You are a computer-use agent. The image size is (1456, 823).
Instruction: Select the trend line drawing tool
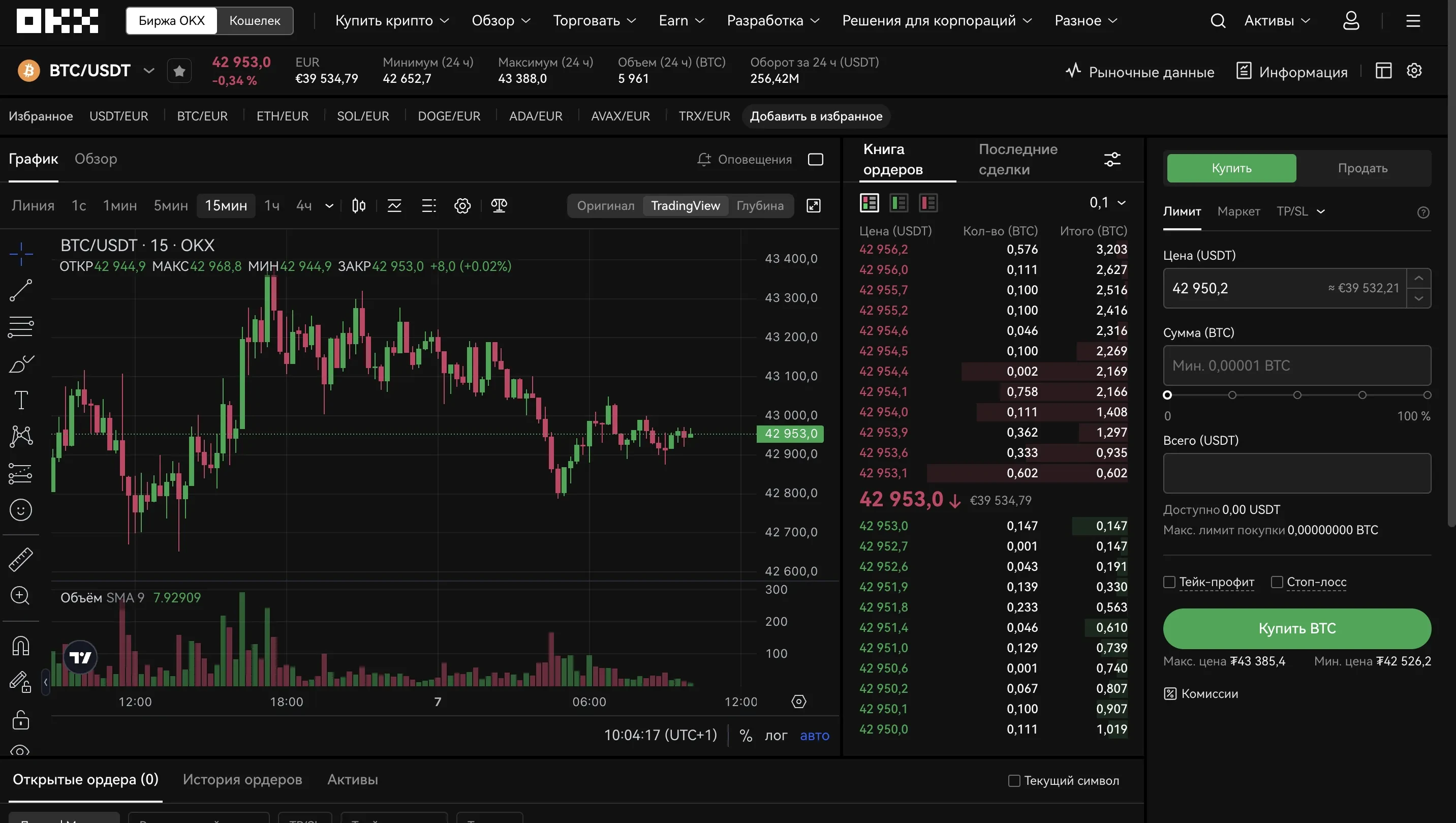[x=21, y=290]
